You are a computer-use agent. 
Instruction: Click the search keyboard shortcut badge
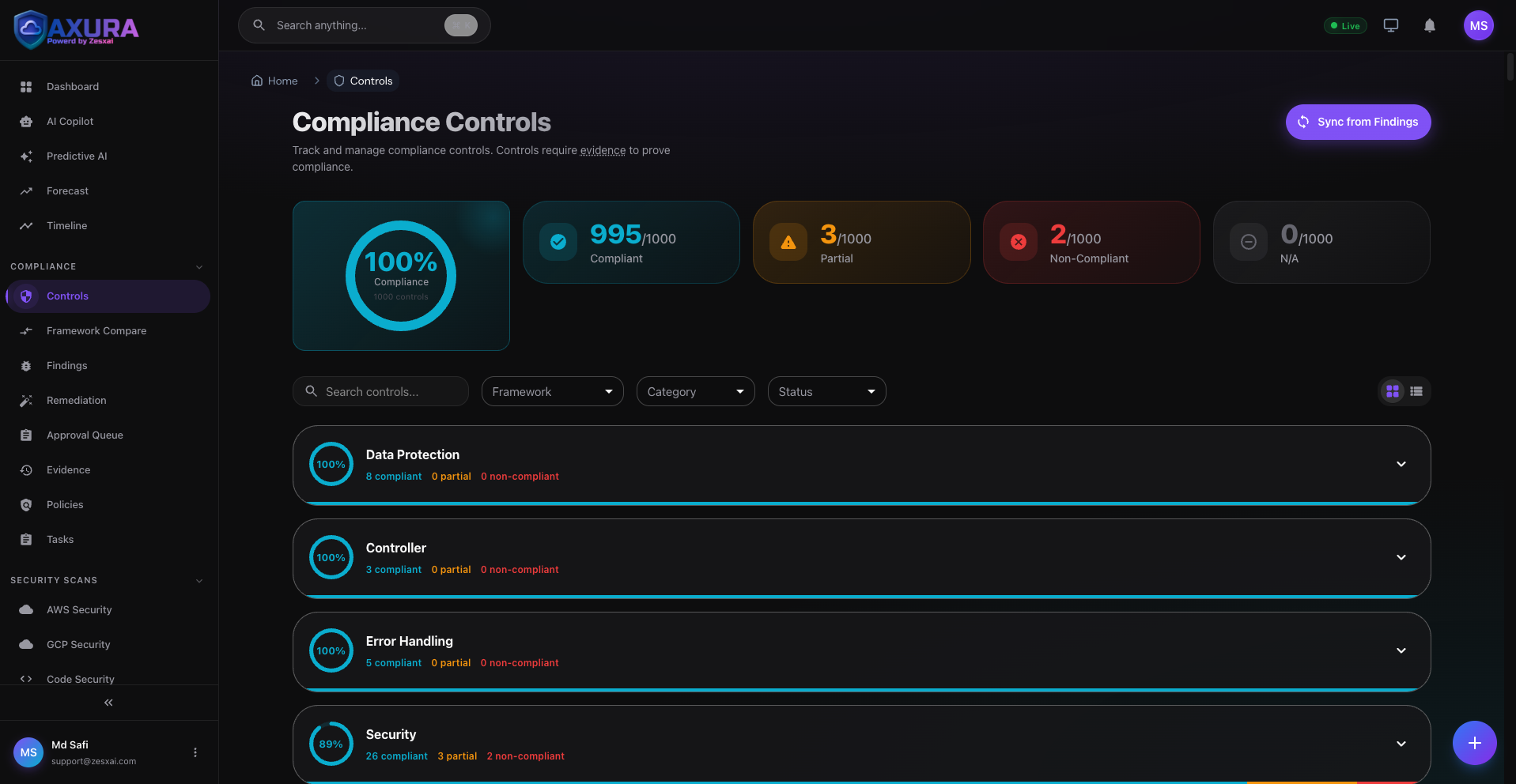pyautogui.click(x=461, y=25)
